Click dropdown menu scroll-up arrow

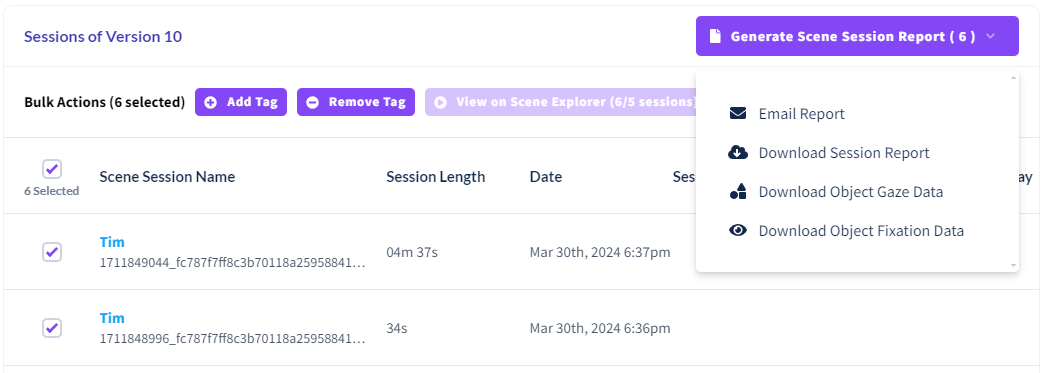pos(1013,78)
